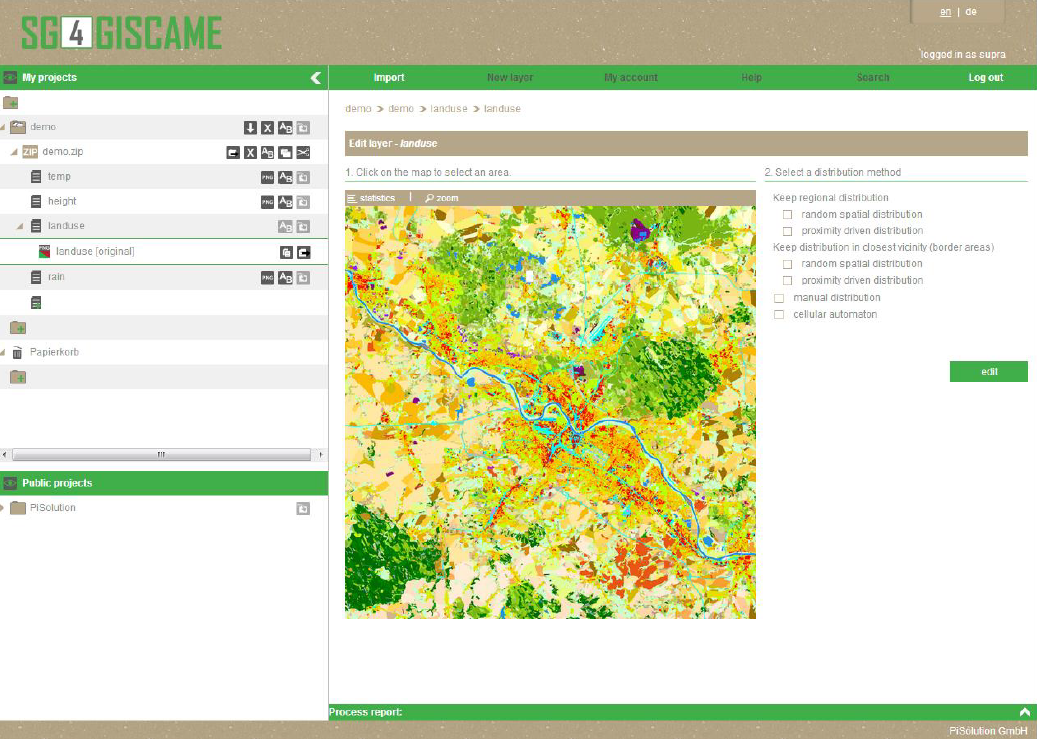Rename the temp layer with AB icon
This screenshot has height=739, width=1037.
285,177
